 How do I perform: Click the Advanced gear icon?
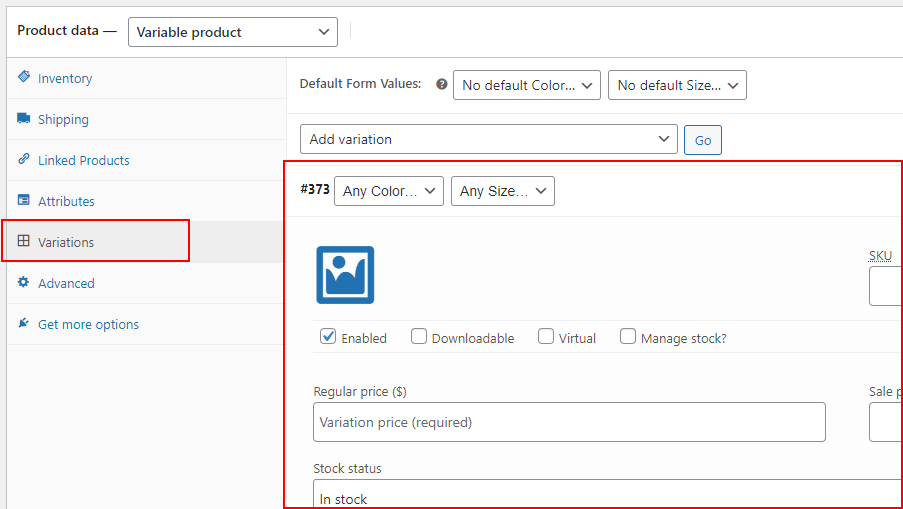24,282
